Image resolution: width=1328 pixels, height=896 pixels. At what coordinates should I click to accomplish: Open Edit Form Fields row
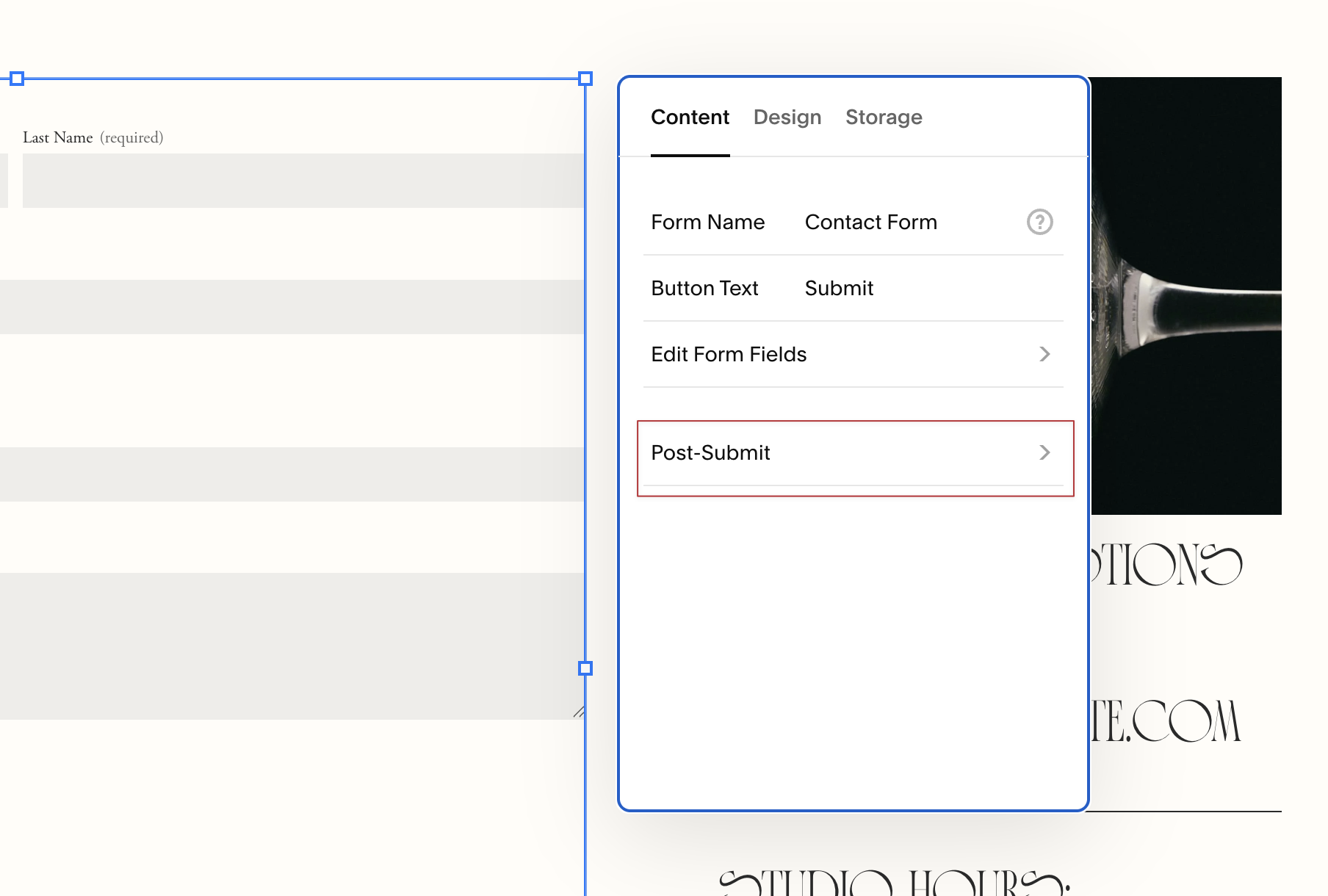pyautogui.click(x=854, y=354)
